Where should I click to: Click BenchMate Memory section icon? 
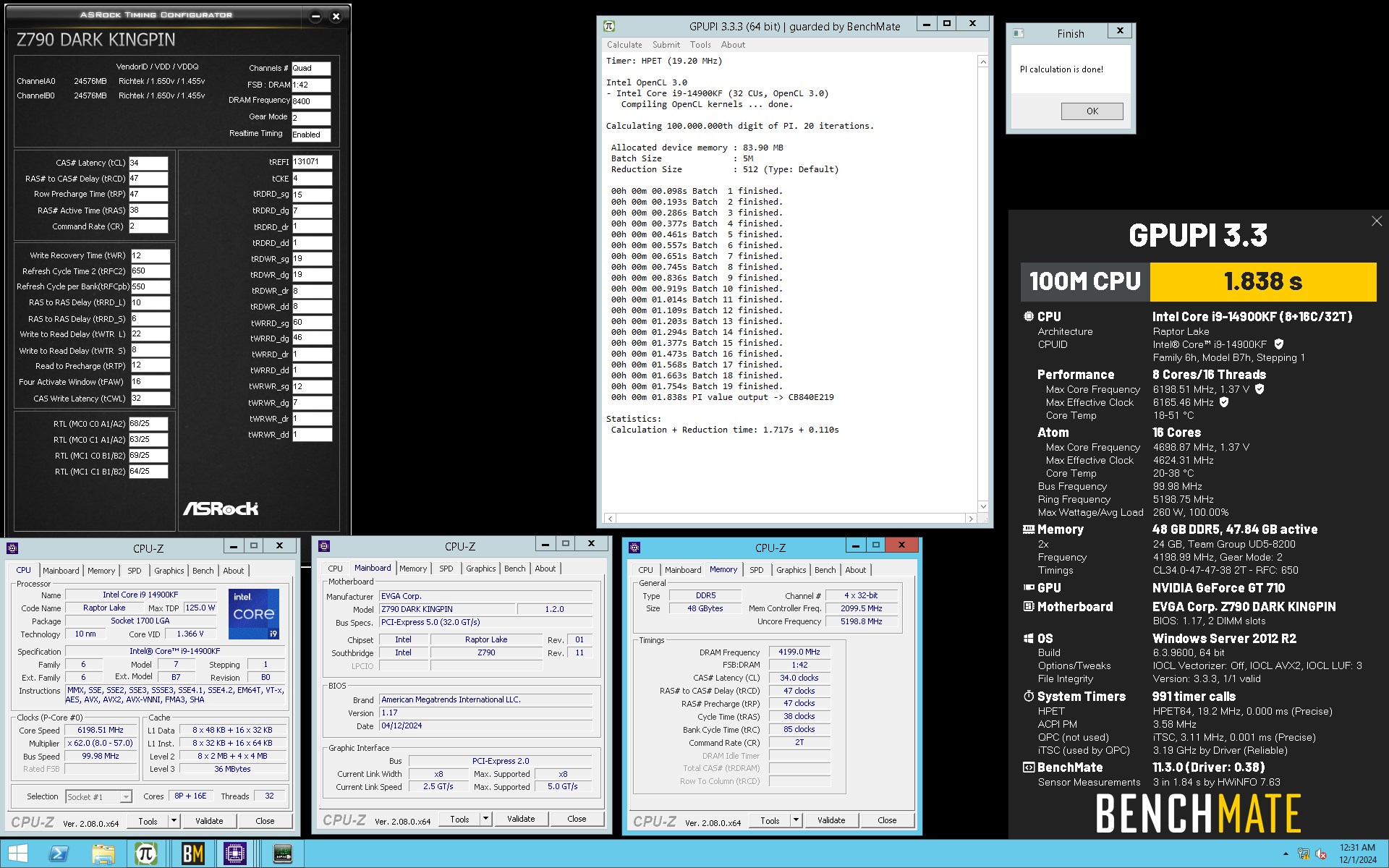1029,529
